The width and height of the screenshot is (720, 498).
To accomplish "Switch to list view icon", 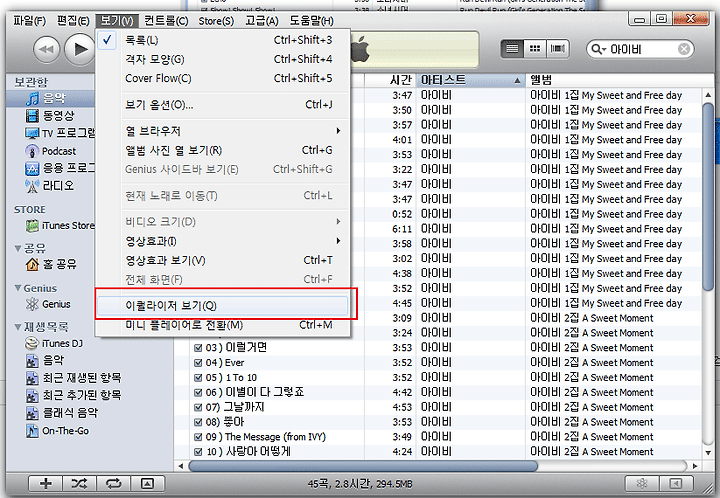I will [x=512, y=49].
